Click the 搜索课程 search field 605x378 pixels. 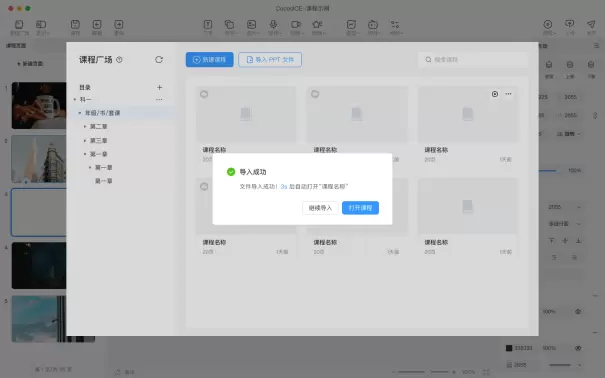(473, 59)
